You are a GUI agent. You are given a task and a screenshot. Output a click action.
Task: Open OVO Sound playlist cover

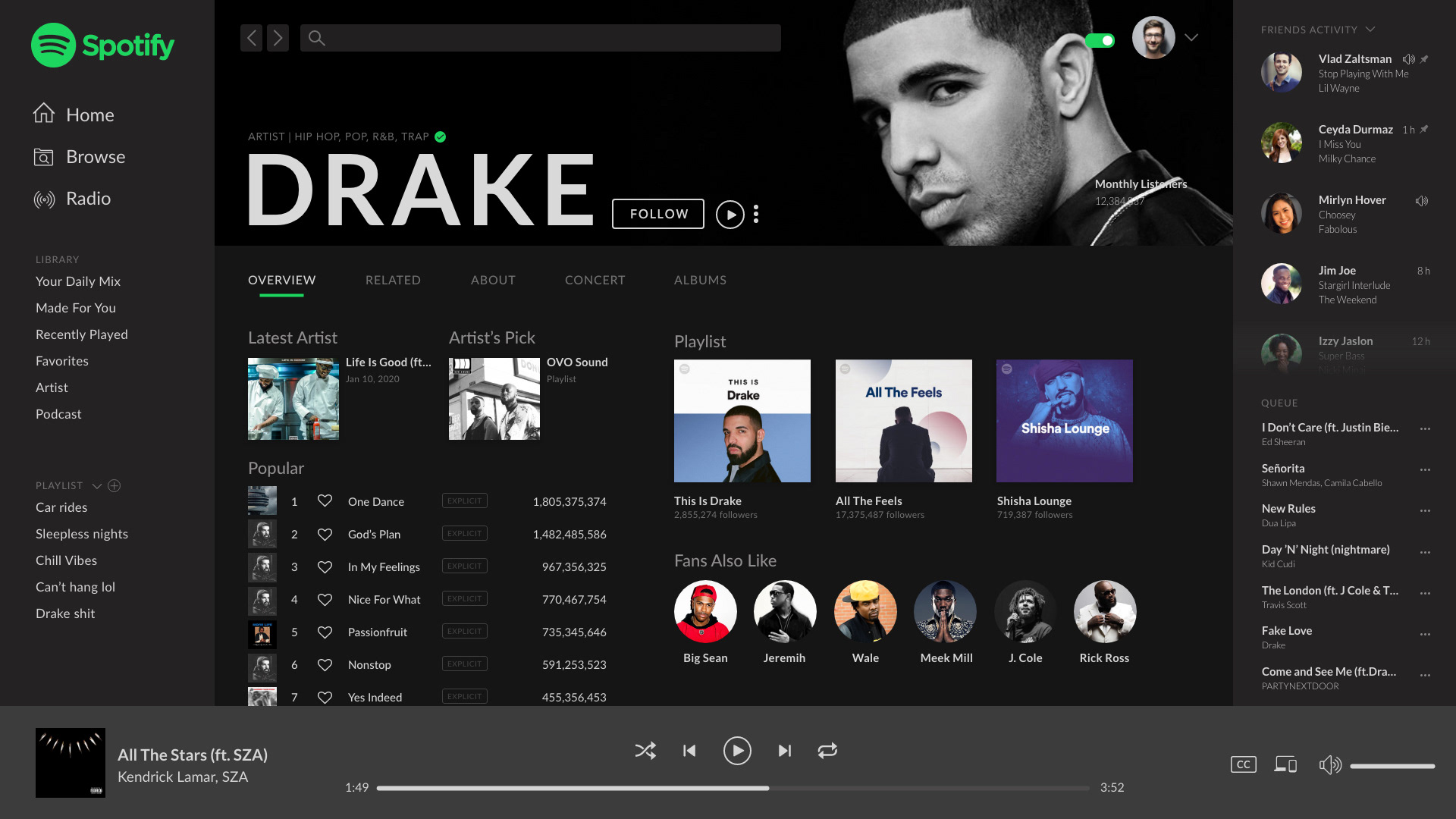click(494, 399)
